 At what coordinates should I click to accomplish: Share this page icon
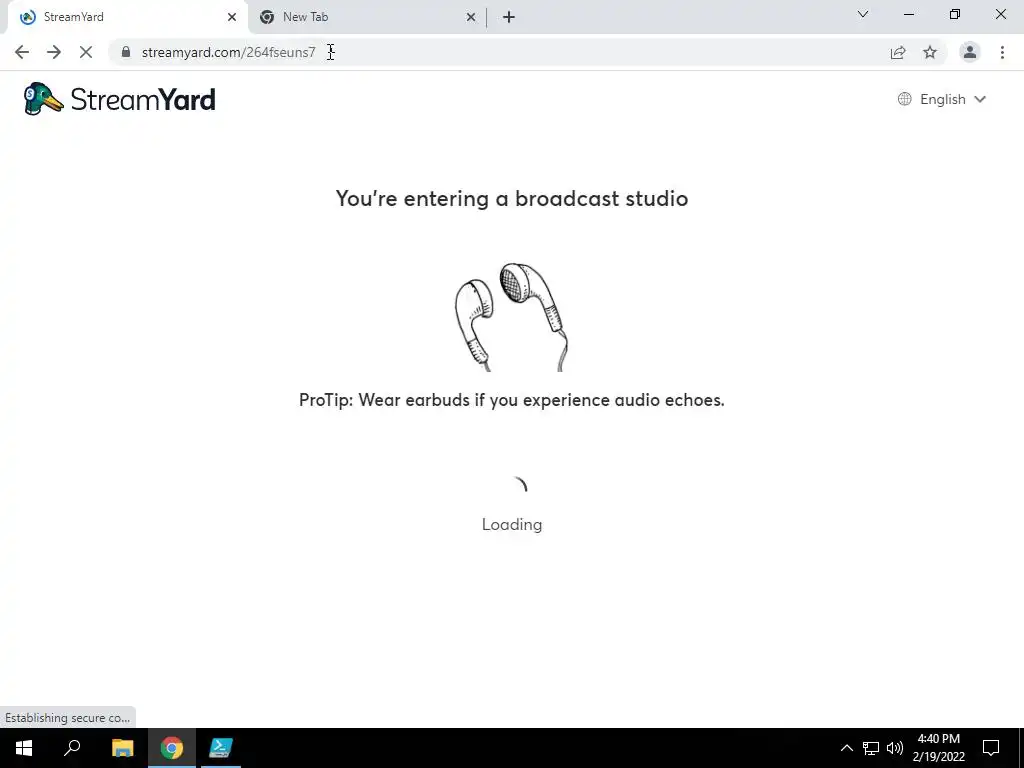898,52
